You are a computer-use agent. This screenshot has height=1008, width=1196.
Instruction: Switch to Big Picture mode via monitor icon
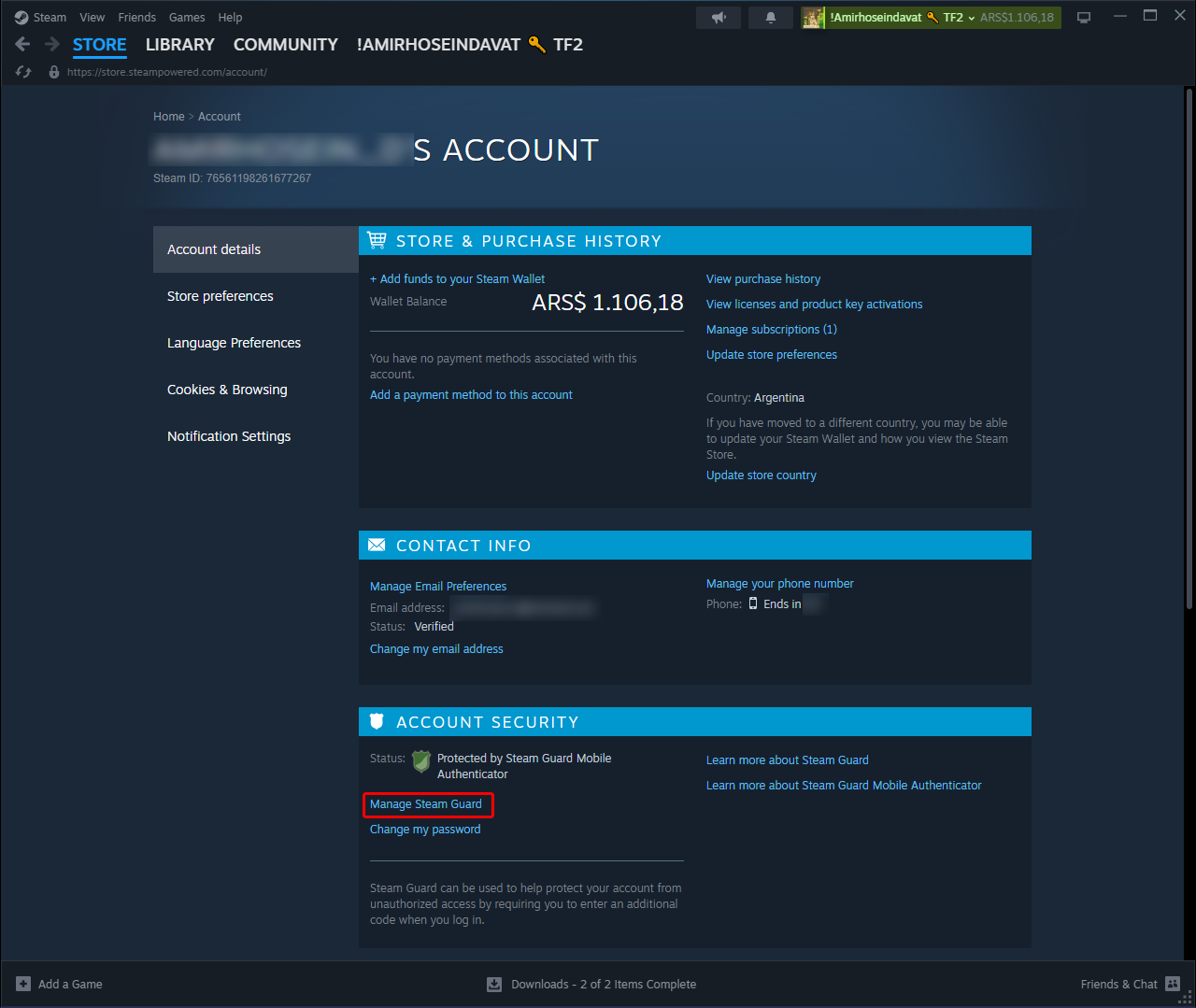(x=1084, y=18)
